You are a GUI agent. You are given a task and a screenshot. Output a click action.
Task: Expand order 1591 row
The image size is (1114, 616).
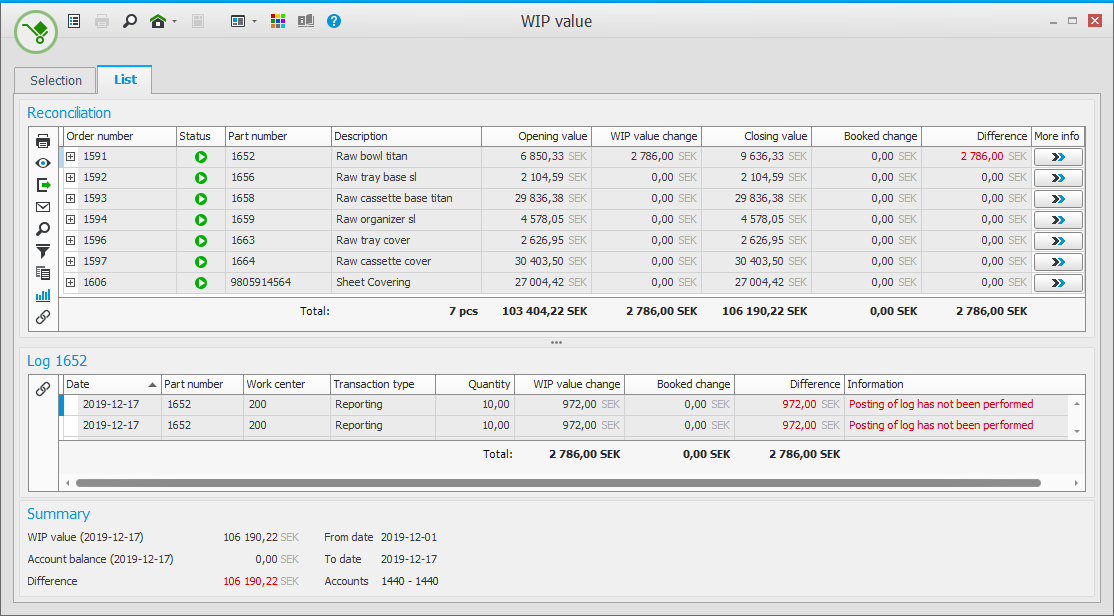pyautogui.click(x=71, y=157)
